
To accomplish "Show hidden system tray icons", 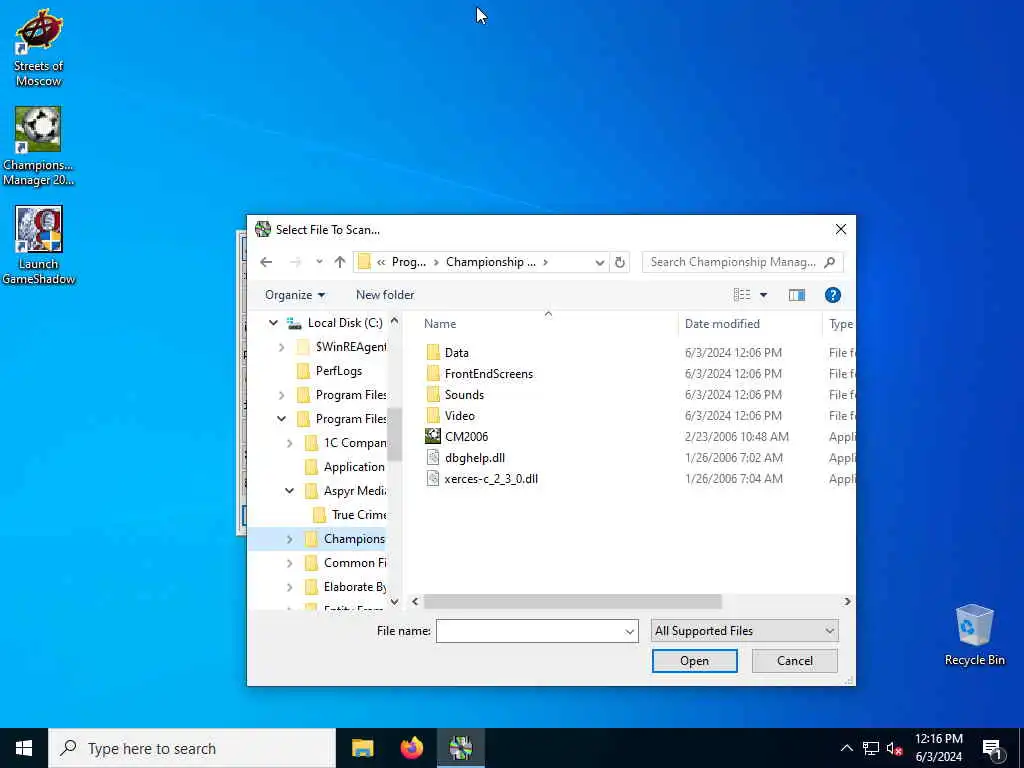I will point(846,748).
